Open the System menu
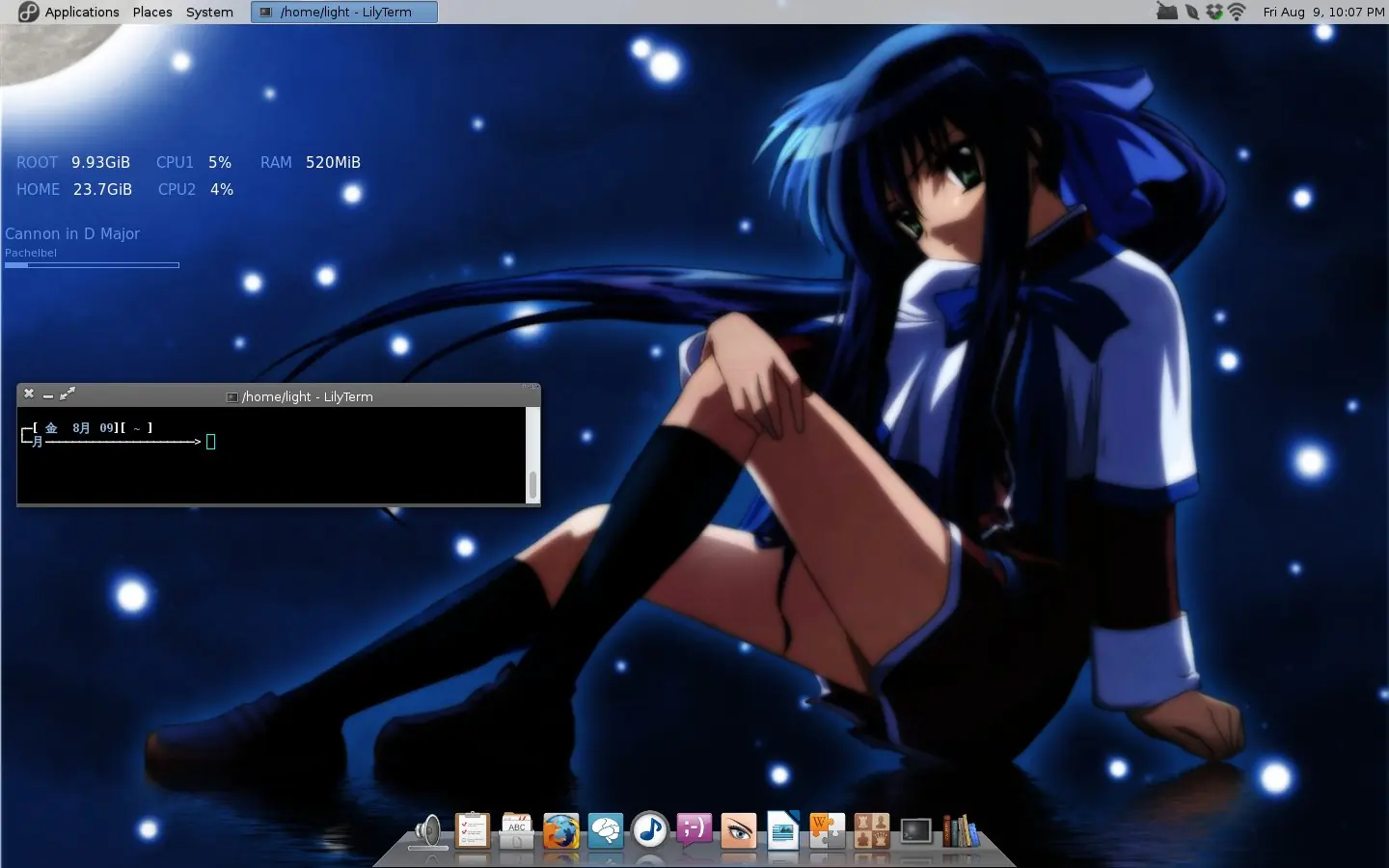This screenshot has height=868, width=1389. click(209, 12)
